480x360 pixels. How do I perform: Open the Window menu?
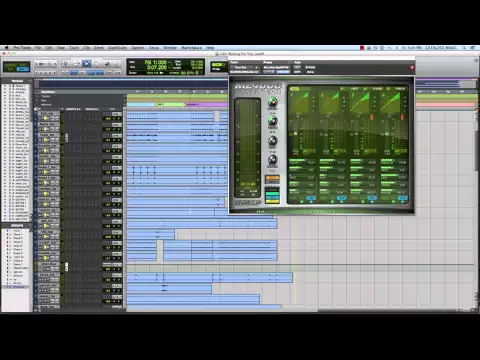click(x=170, y=48)
